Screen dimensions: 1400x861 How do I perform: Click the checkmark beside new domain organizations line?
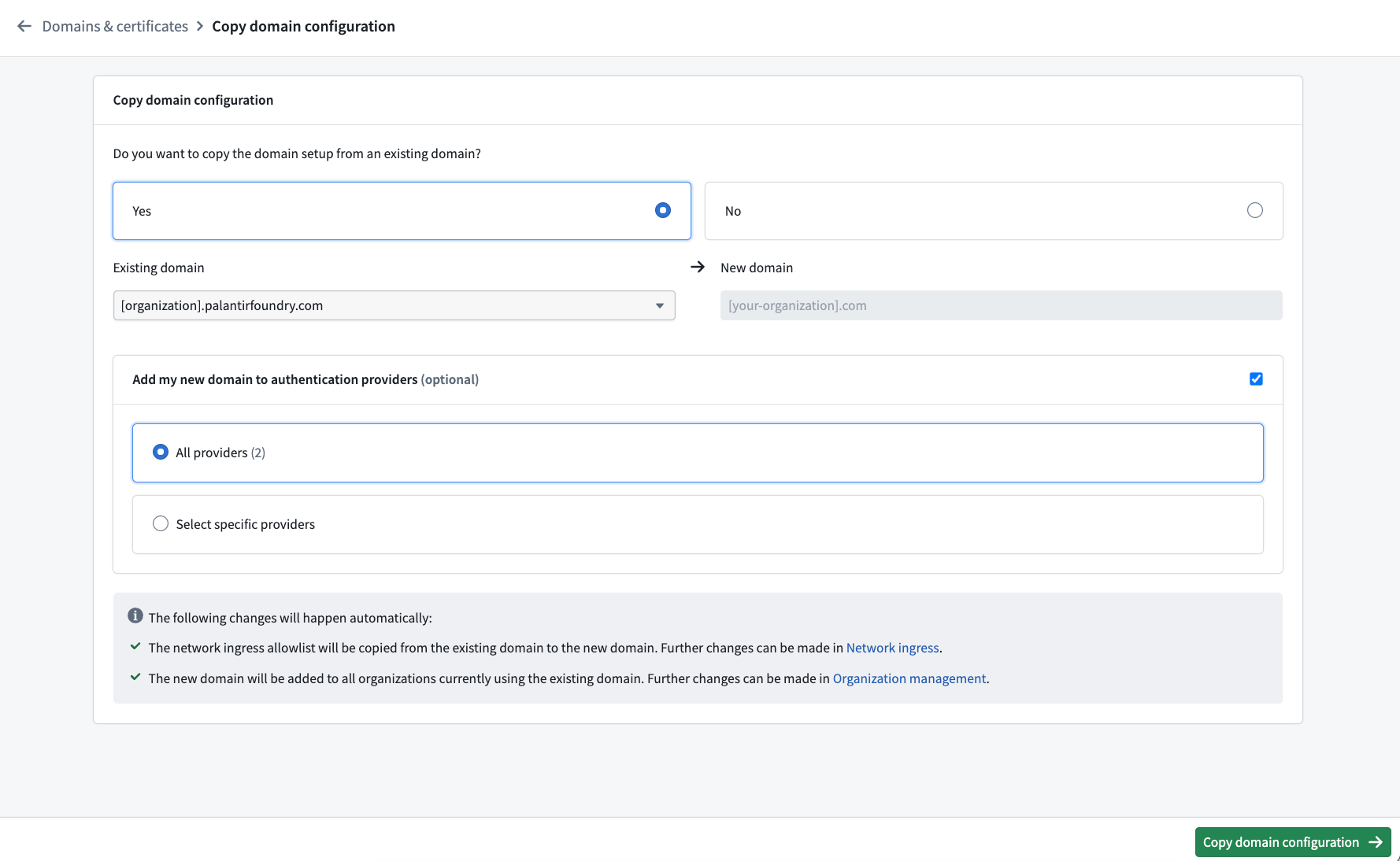[135, 677]
